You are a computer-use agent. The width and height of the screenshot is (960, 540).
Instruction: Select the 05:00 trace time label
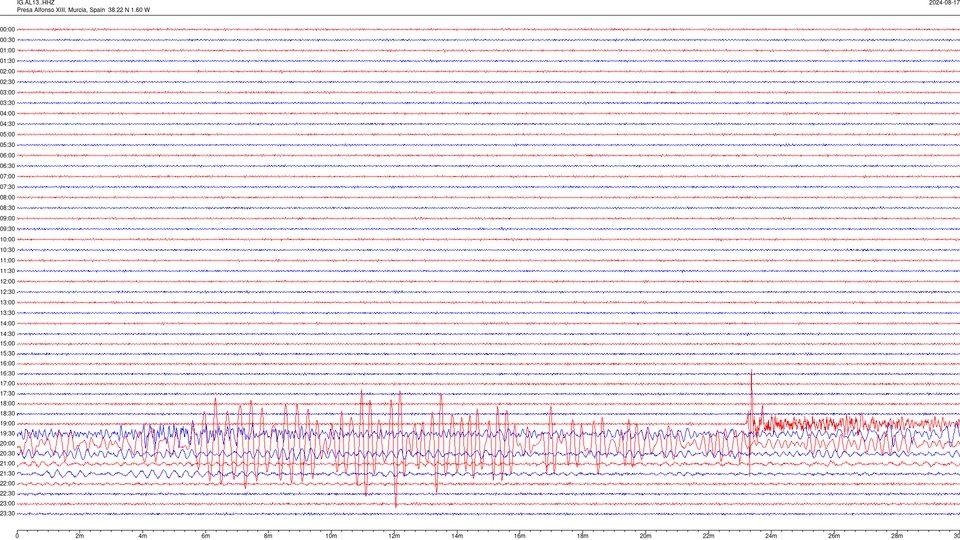point(7,135)
